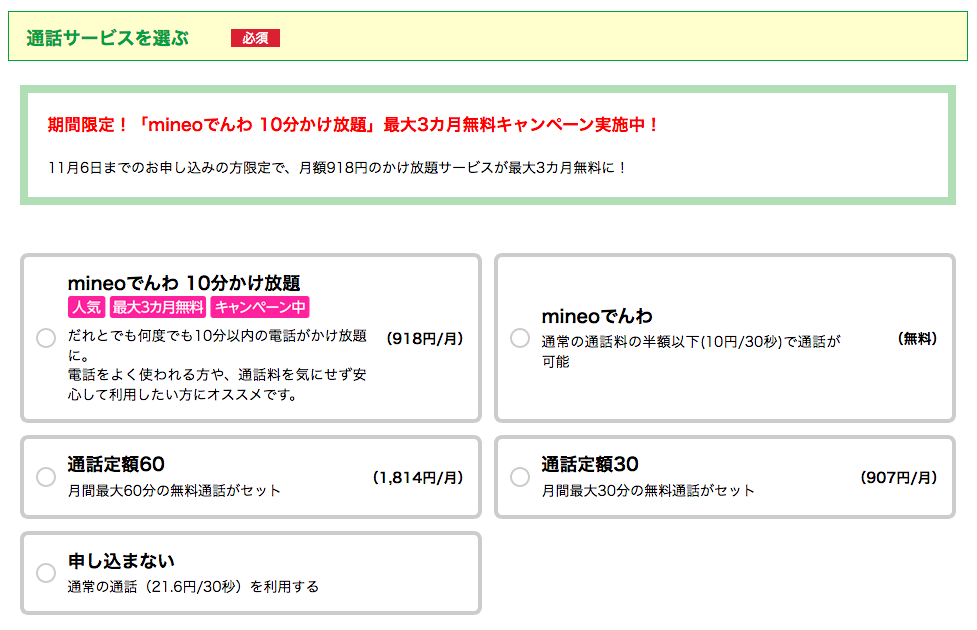This screenshot has width=977, height=630.
Task: Click だれとでも何度でも10分以内 description text
Action: click(217, 345)
